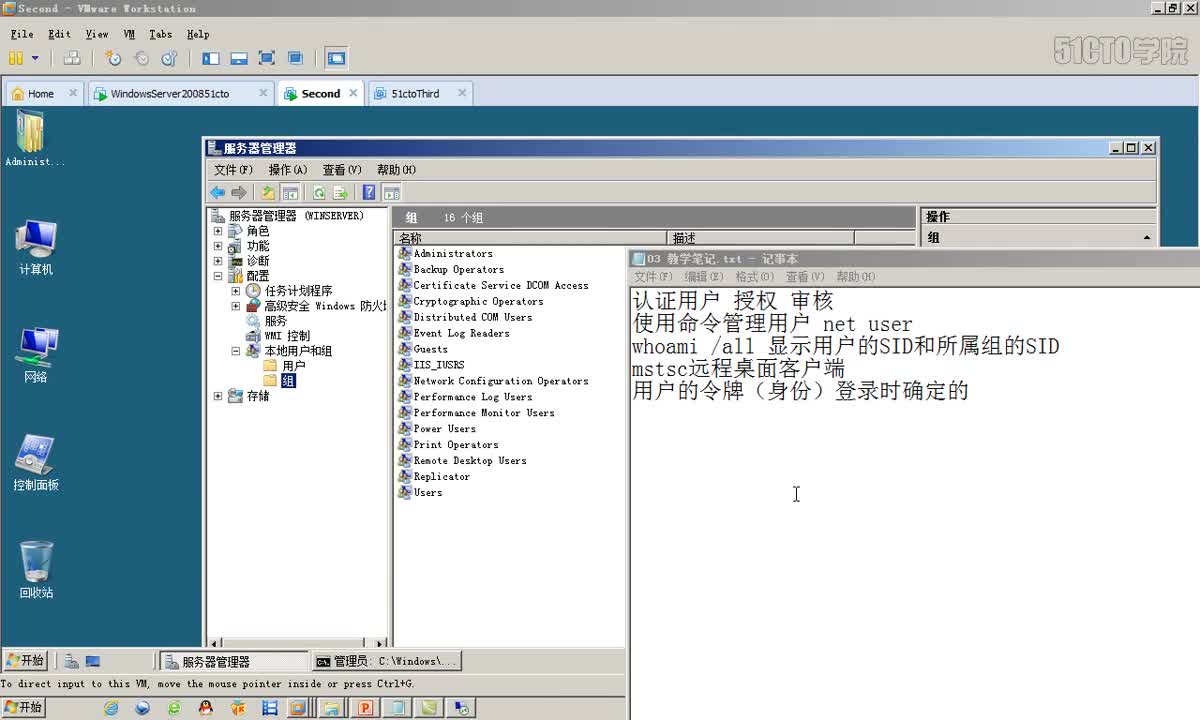
Task: Select the Administrators group
Action: (x=453, y=254)
